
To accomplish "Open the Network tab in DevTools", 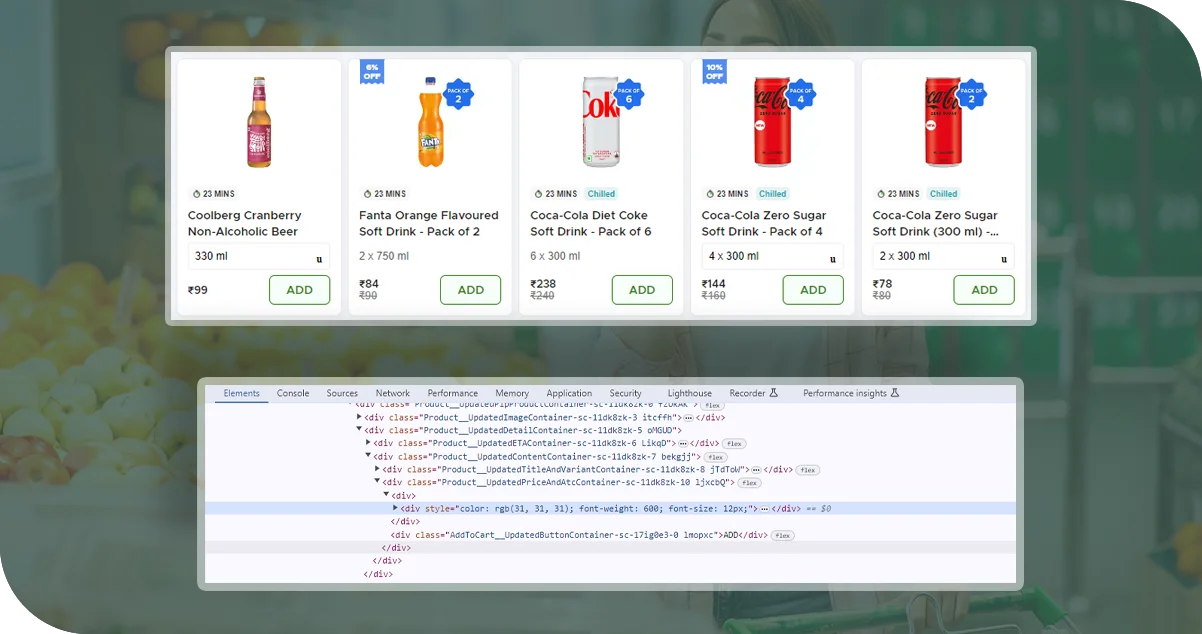I will [393, 393].
